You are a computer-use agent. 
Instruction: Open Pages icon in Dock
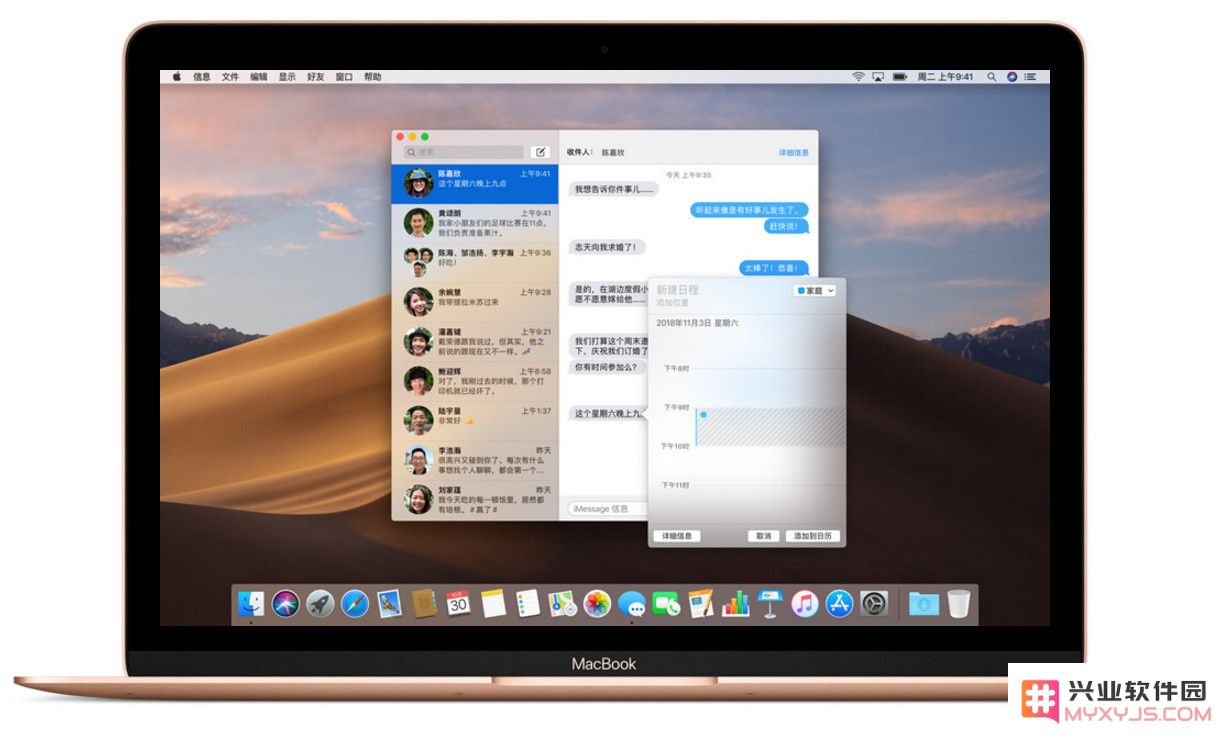pos(701,603)
